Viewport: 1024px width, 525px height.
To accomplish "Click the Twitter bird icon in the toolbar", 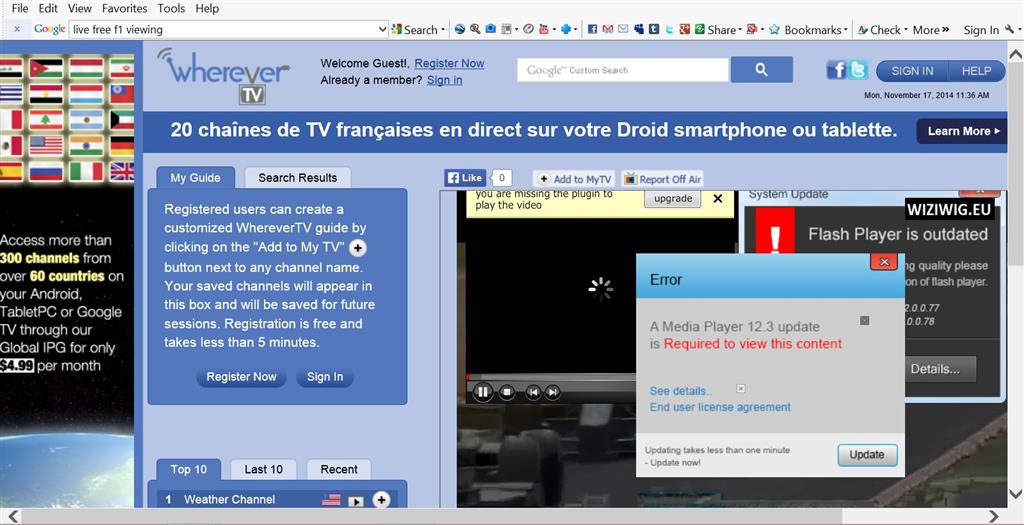I will pyautogui.click(x=669, y=29).
